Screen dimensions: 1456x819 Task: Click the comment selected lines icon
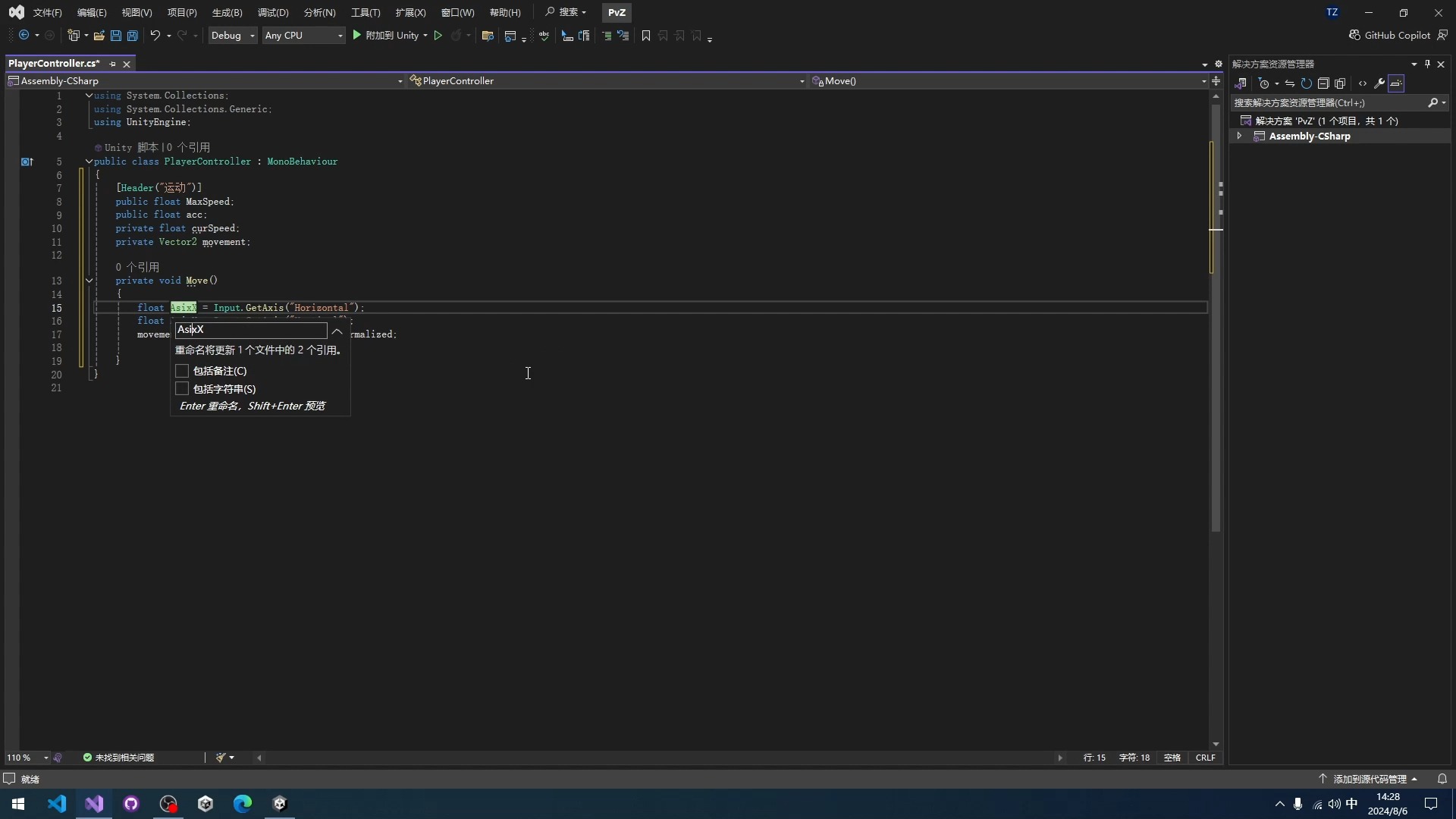coord(607,36)
